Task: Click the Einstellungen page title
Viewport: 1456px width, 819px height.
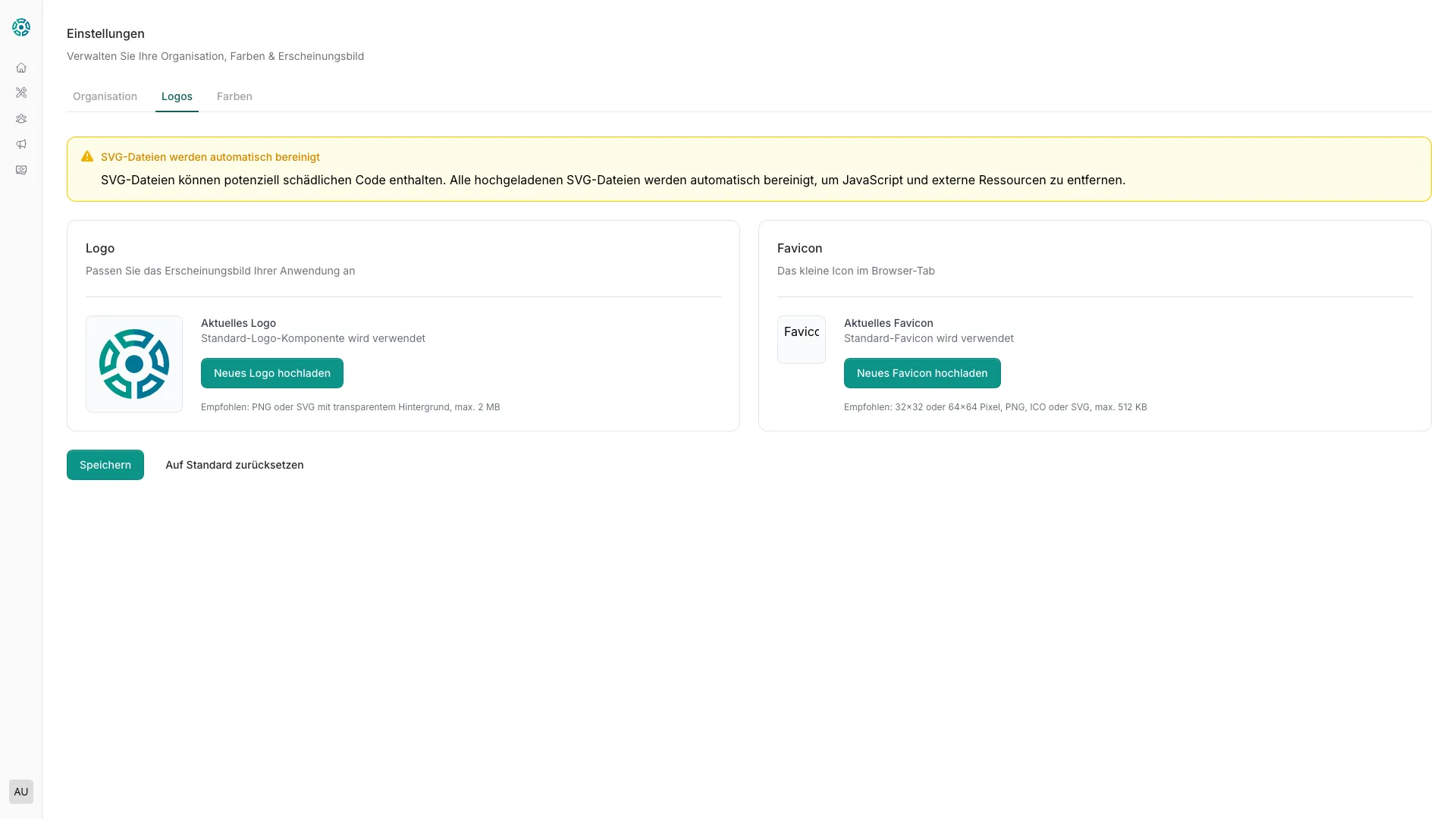Action: click(x=105, y=33)
